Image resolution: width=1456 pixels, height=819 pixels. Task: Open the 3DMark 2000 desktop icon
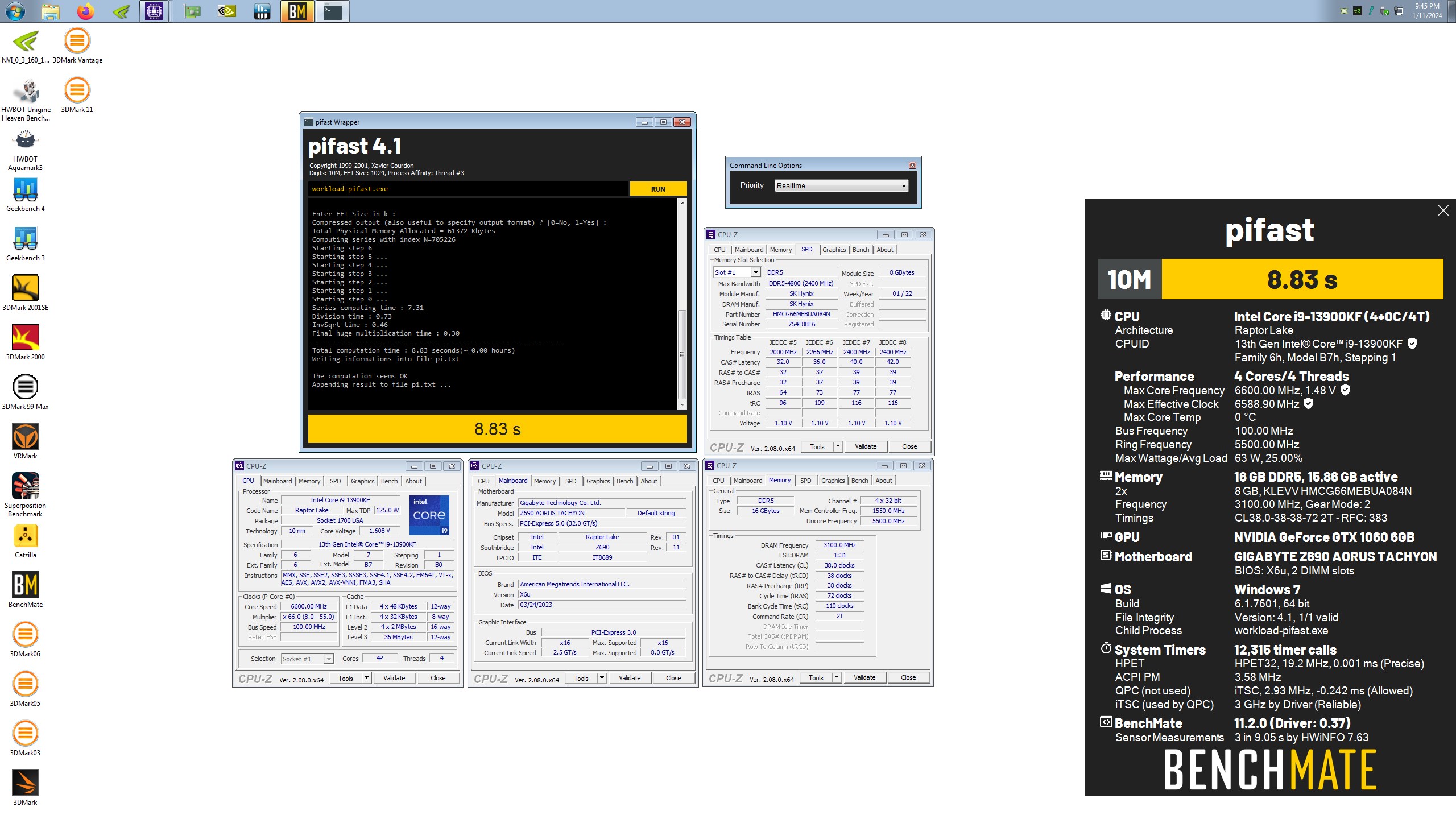(26, 343)
